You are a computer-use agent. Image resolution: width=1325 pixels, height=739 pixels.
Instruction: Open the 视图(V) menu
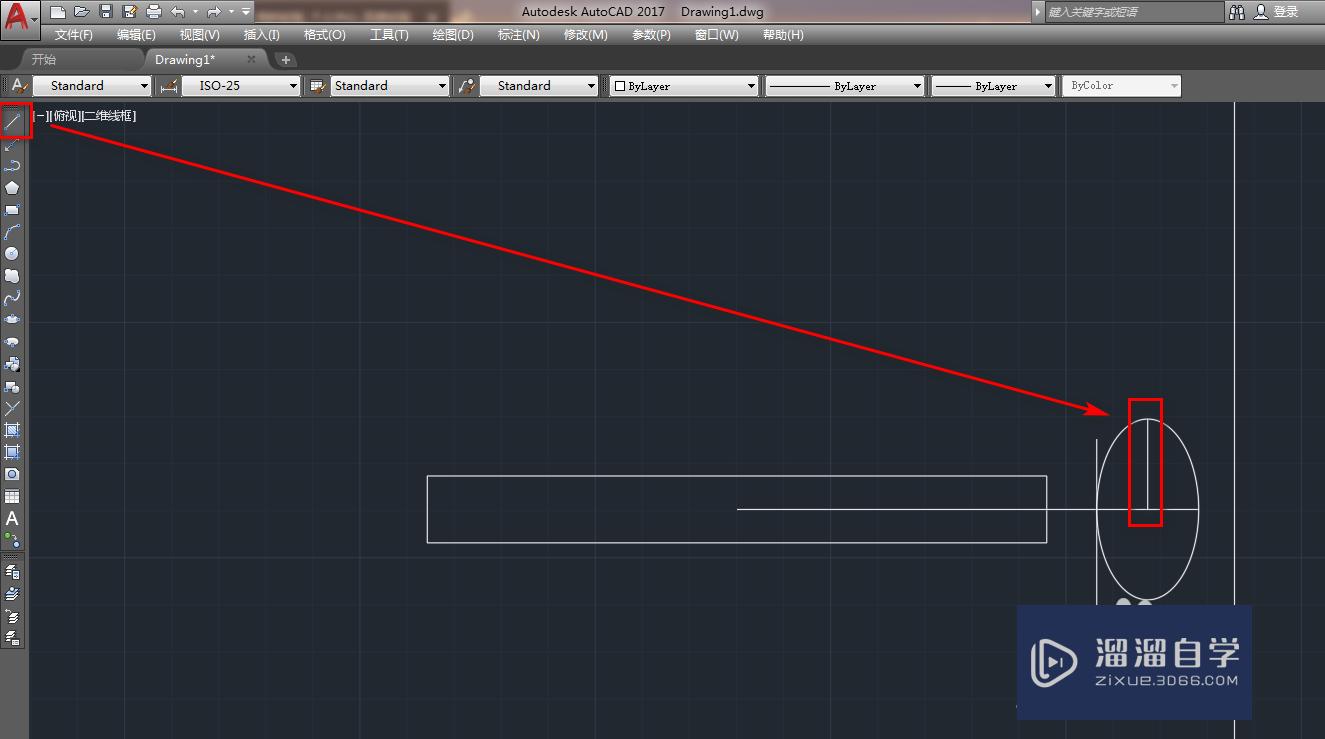coord(200,35)
